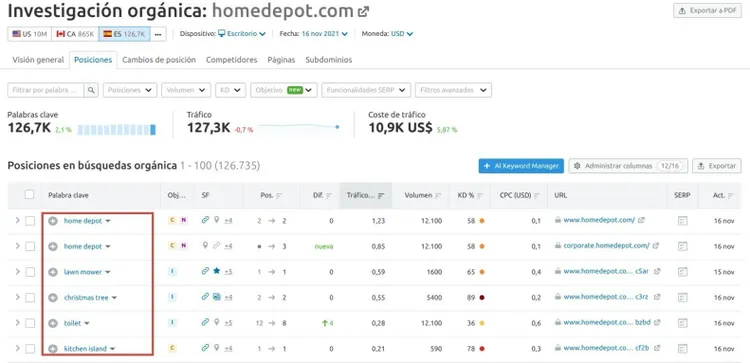The width and height of the screenshot is (750, 363).
Task: Switch to Visión general tab
Action: tap(38, 60)
